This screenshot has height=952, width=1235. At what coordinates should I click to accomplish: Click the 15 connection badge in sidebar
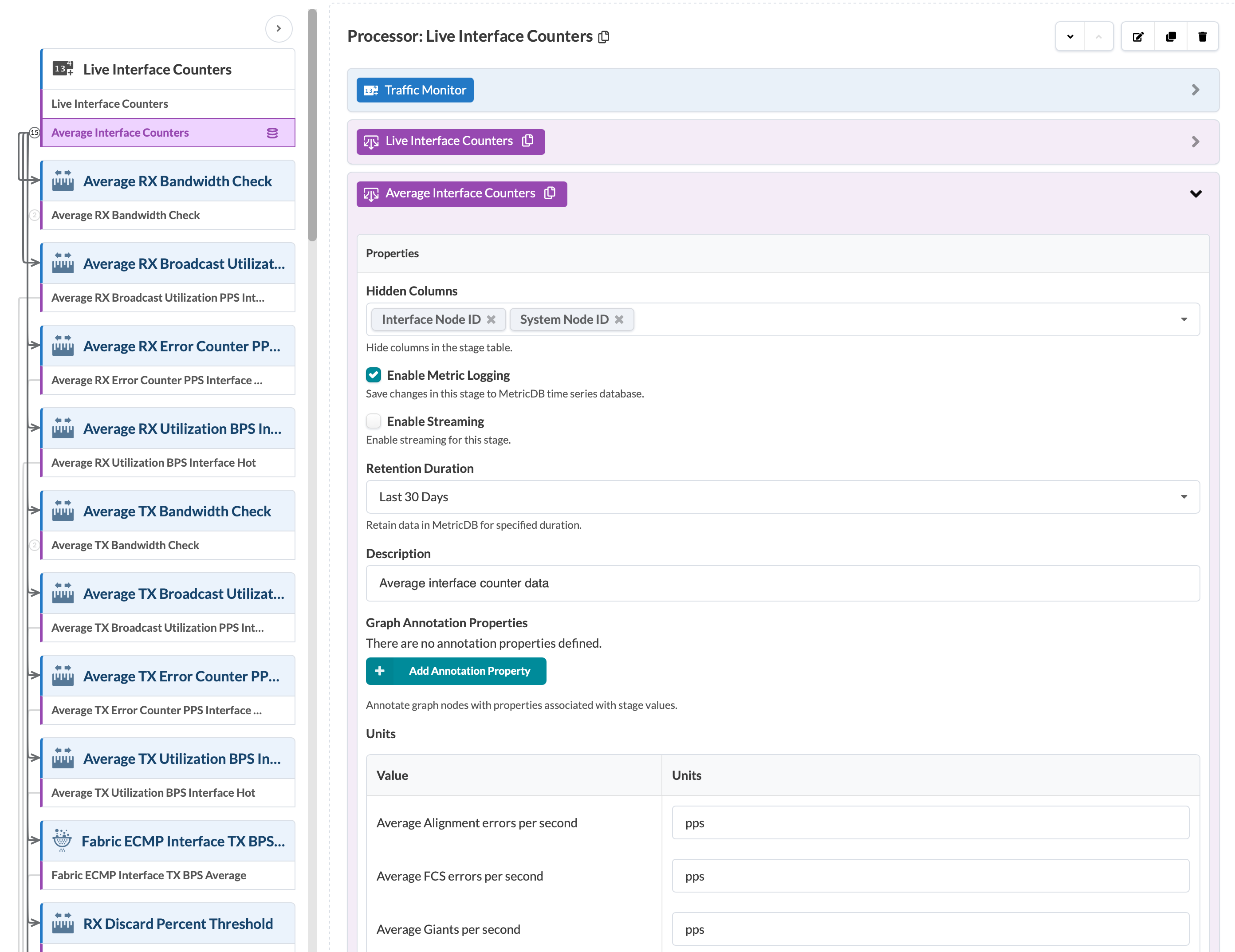(x=35, y=132)
